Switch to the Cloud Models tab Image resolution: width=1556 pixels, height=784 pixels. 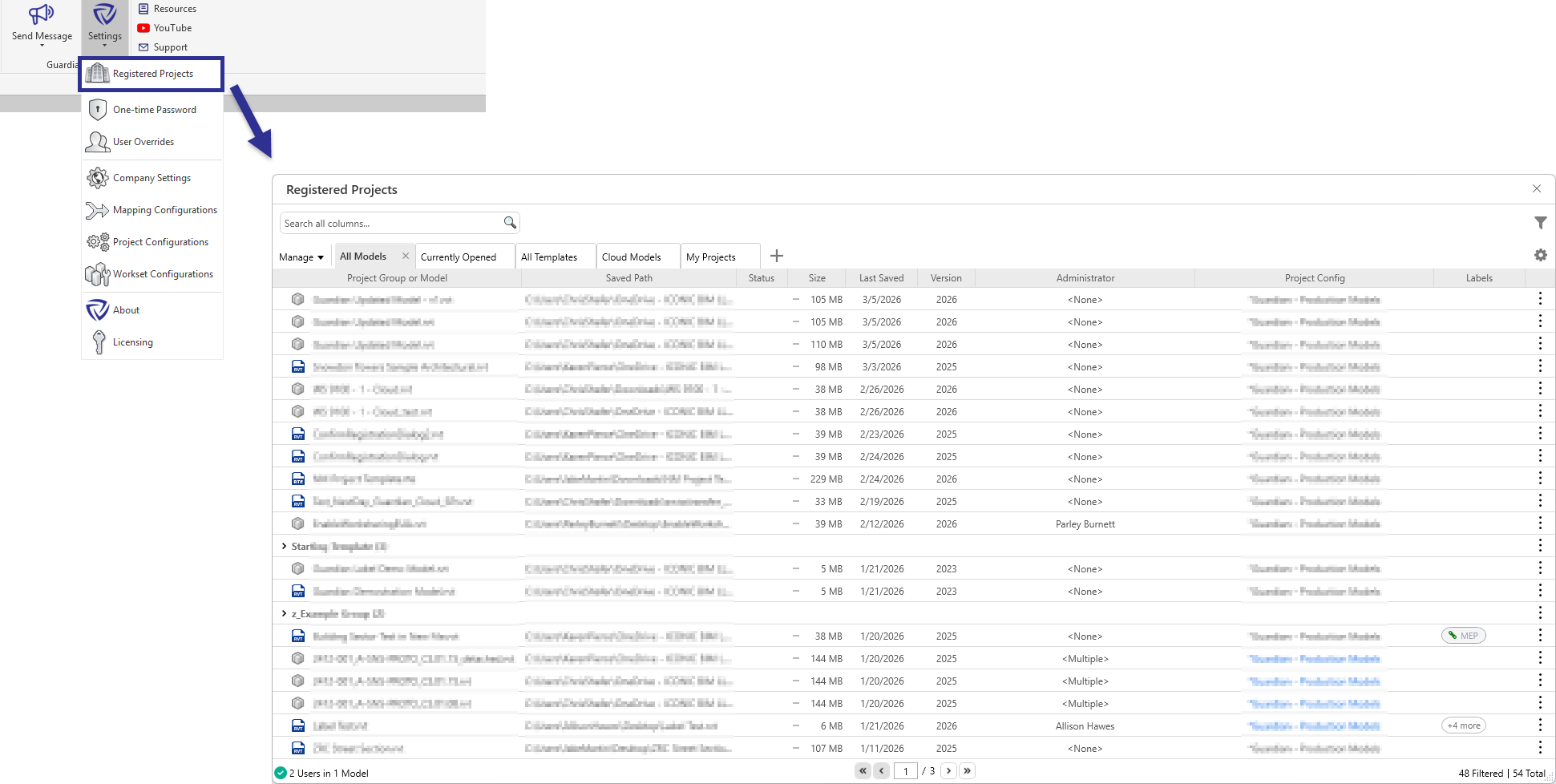pyautogui.click(x=632, y=257)
